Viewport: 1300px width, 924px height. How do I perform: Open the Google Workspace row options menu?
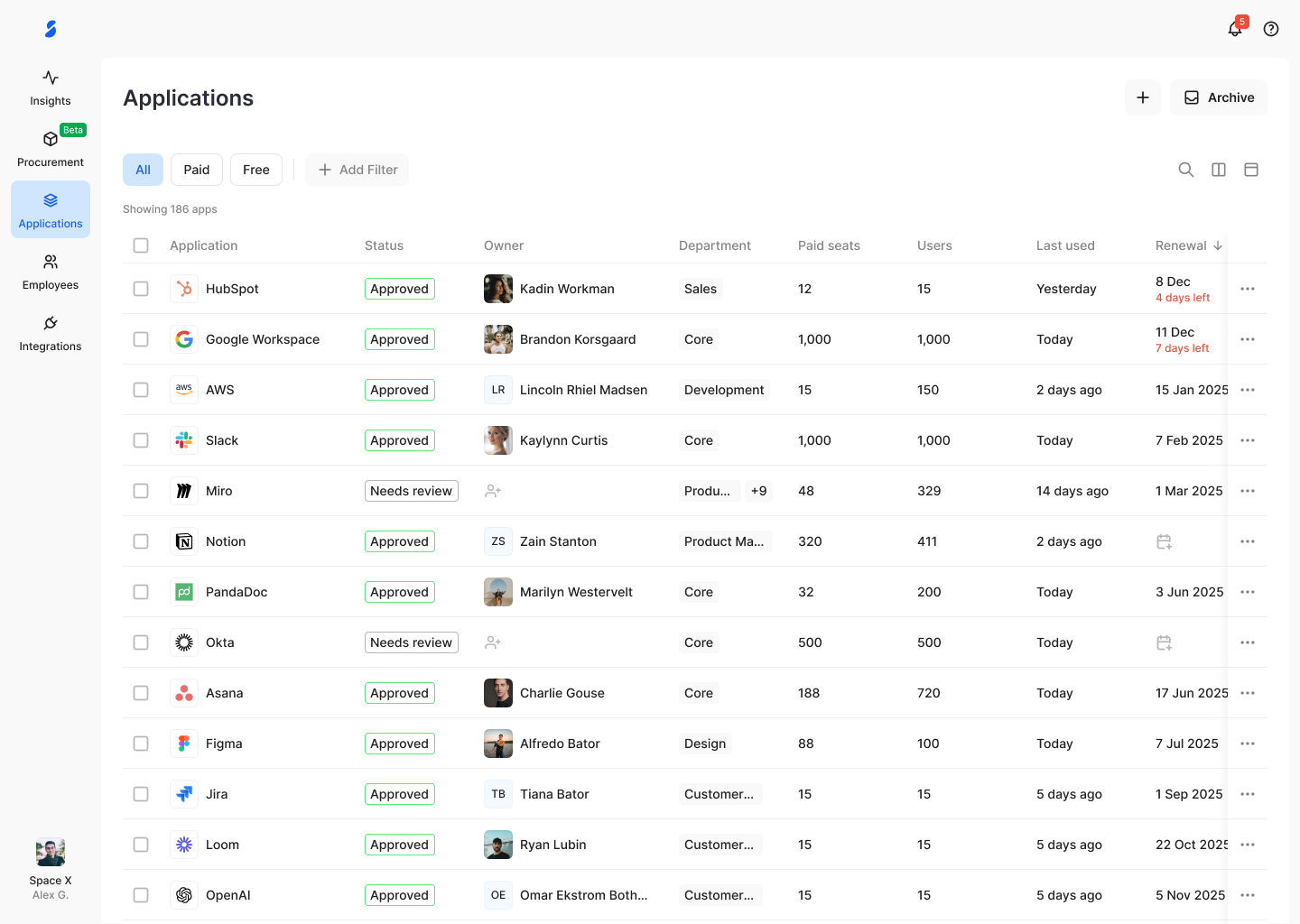pos(1248,339)
